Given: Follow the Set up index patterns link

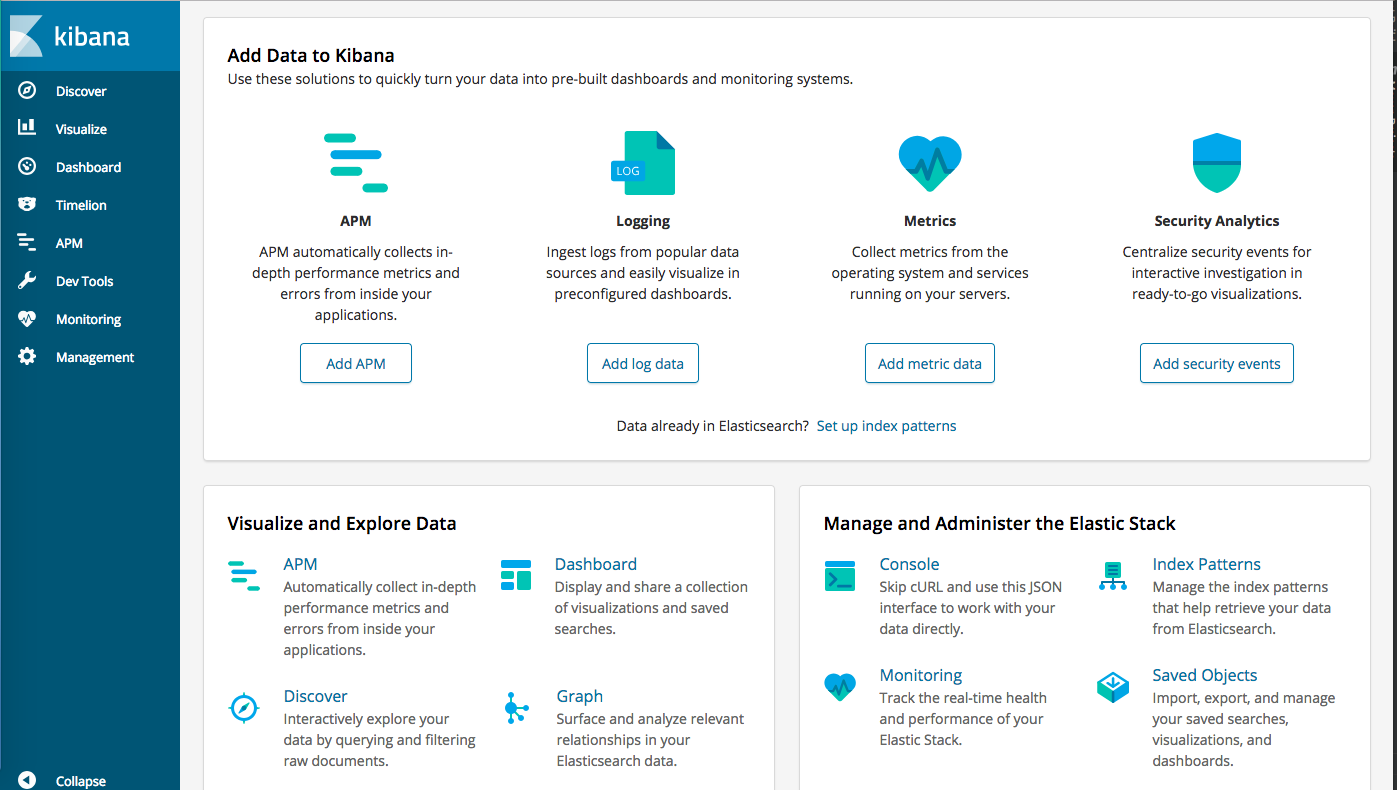Looking at the screenshot, I should (x=886, y=426).
